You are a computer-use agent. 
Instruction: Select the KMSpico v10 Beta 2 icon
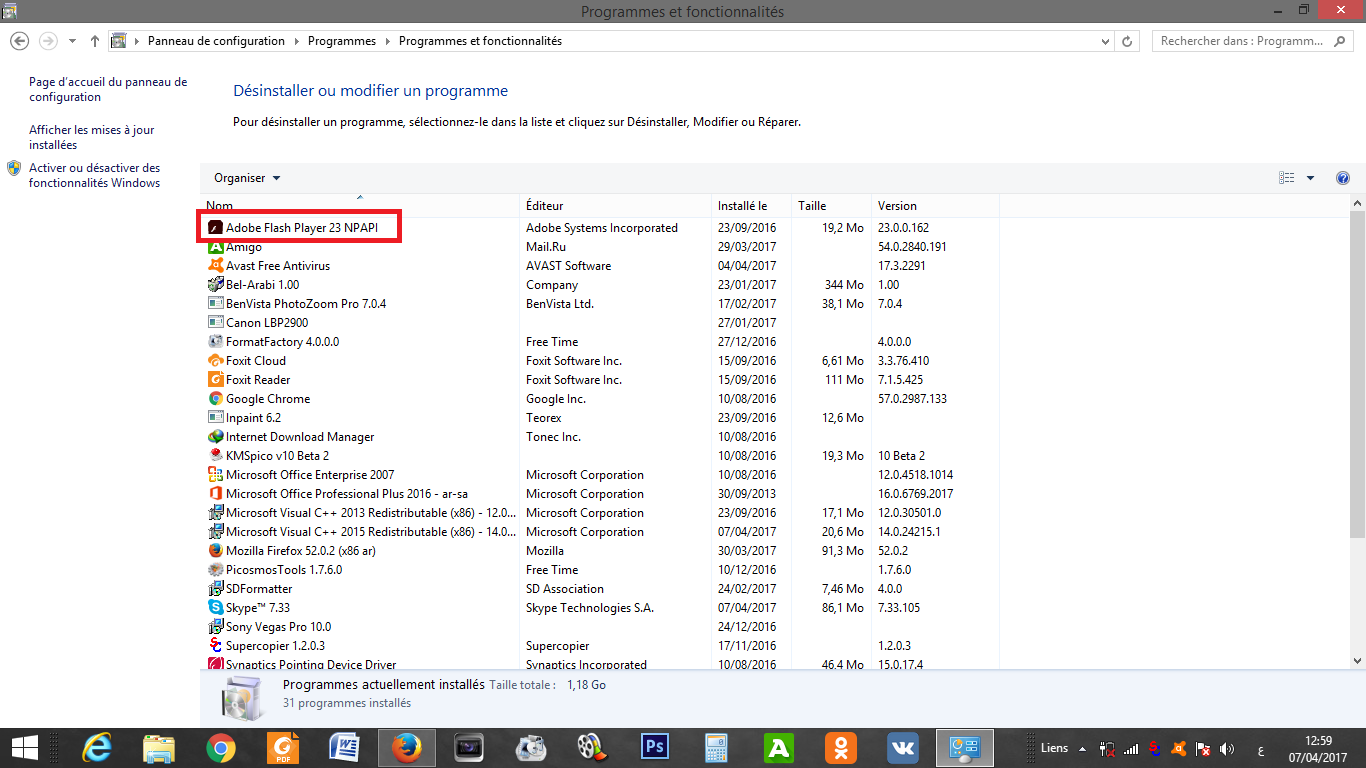tap(215, 456)
